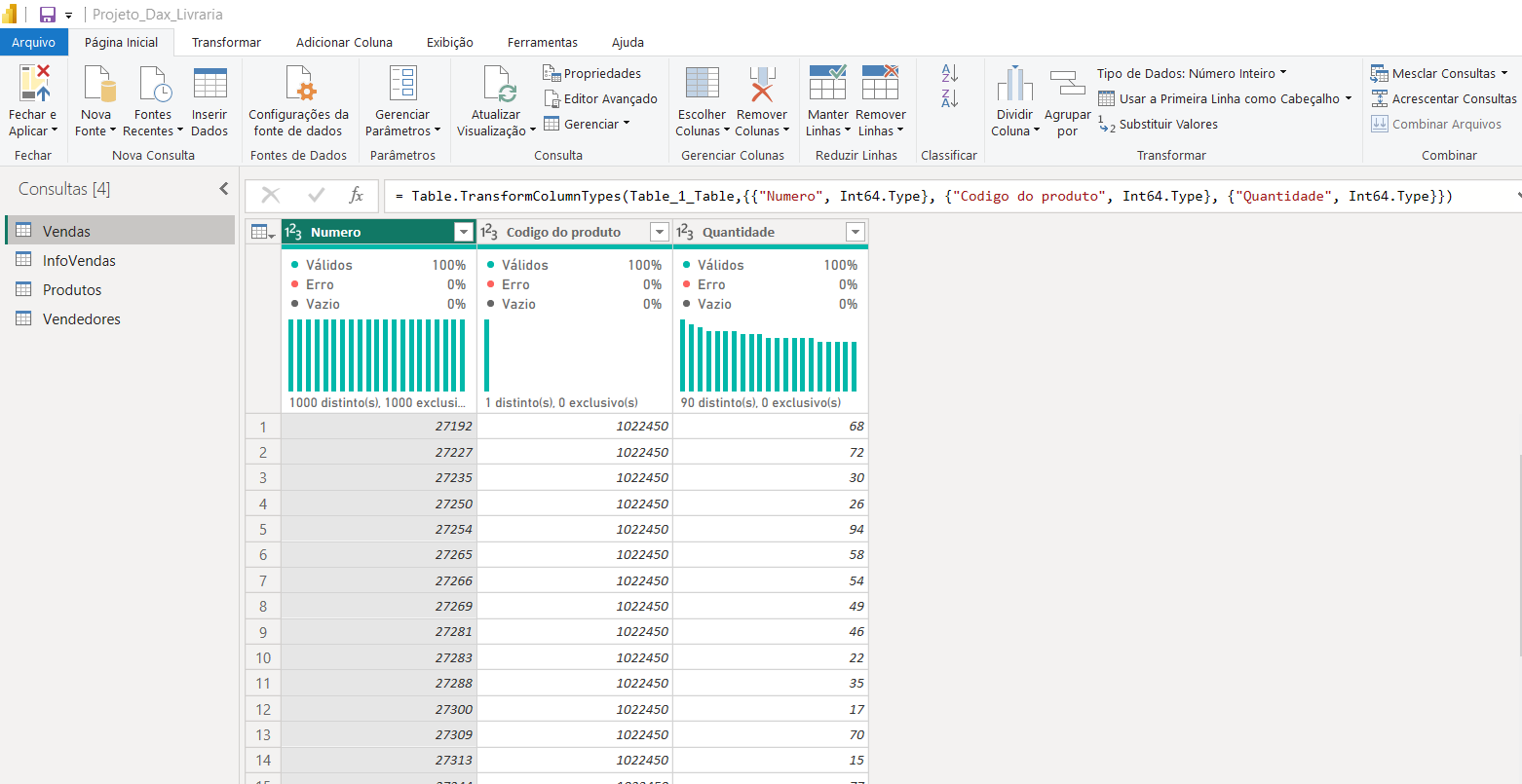
Task: Collapse the Consultas pane with the chevron
Action: (x=224, y=189)
